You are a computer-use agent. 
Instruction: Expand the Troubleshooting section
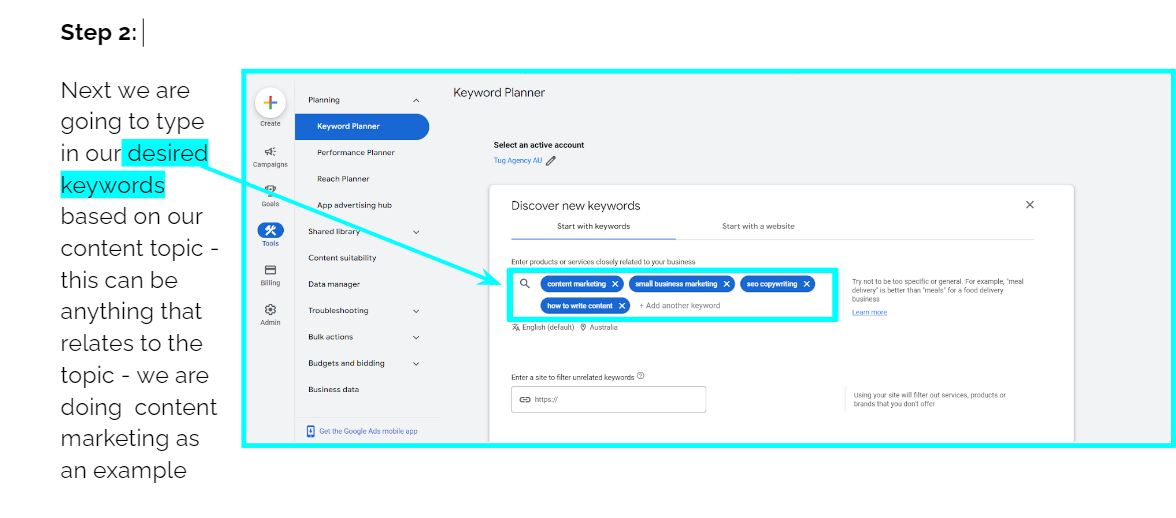pos(416,311)
